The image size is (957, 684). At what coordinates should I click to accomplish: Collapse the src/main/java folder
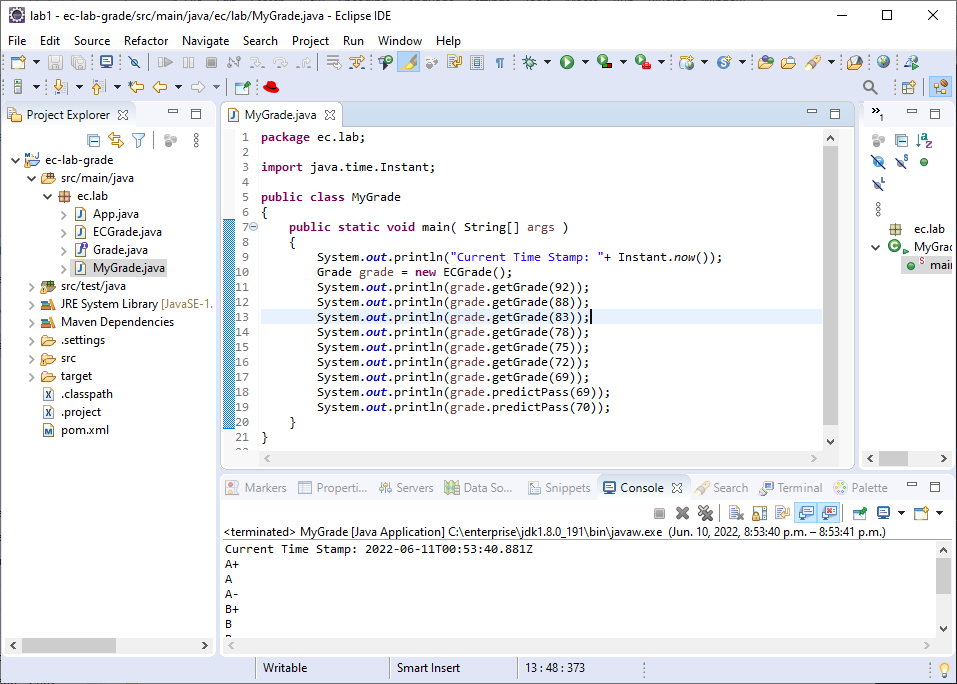(x=32, y=179)
